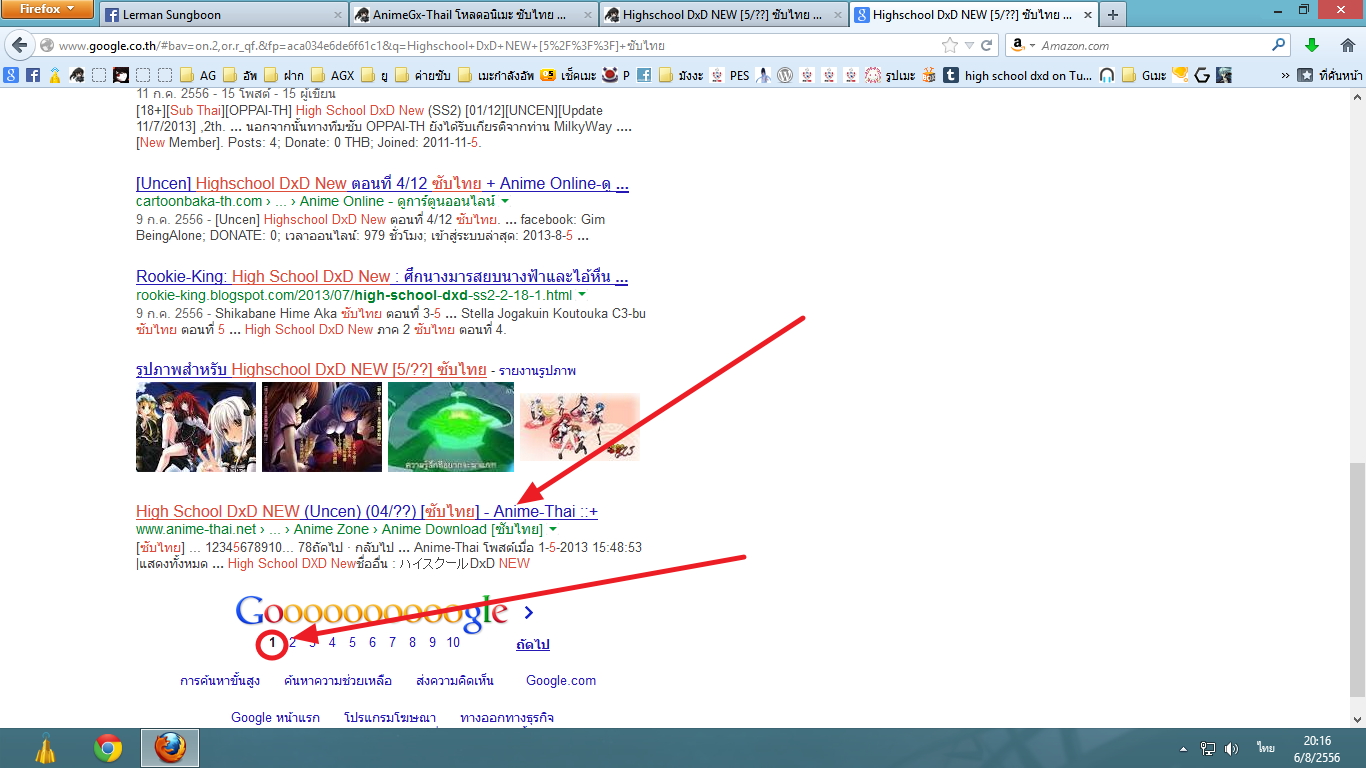Click the ไทย language indicator in the taskbar
The width and height of the screenshot is (1366, 768).
pyautogui.click(x=1266, y=748)
